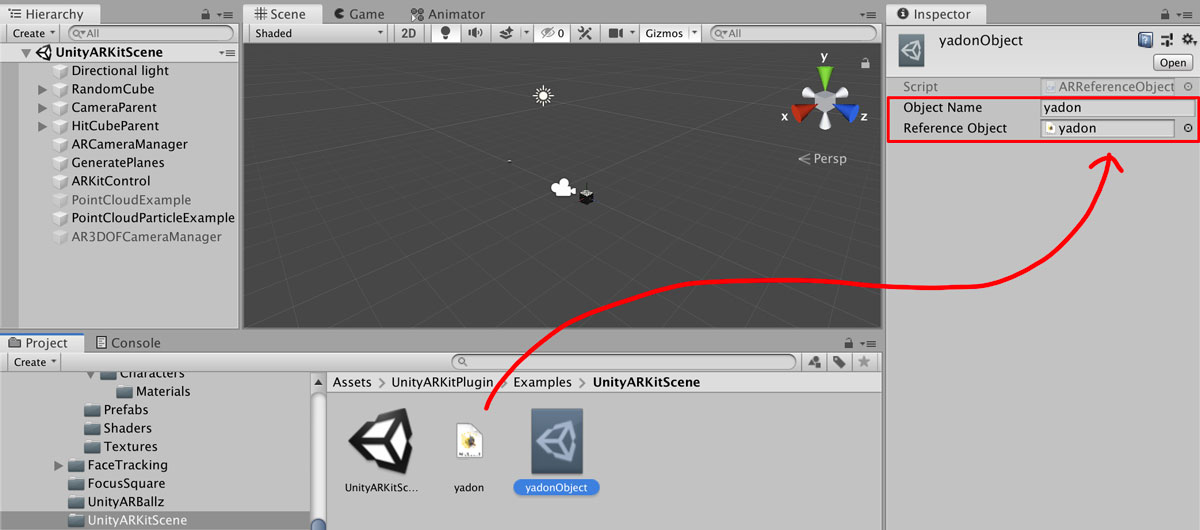Expand FaceTracking folder in Project
This screenshot has height=530, width=1200.
click(59, 465)
